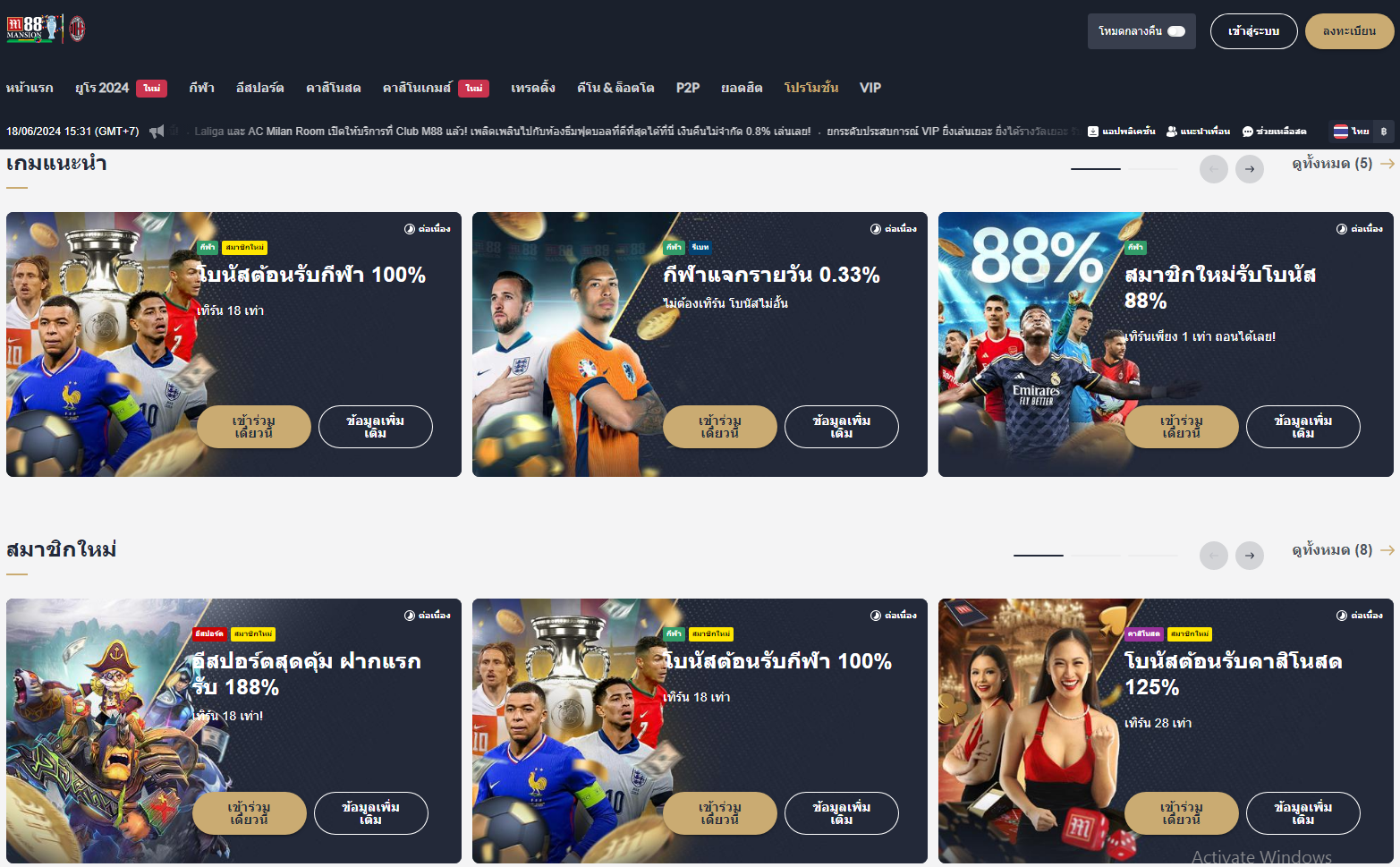Viewport: 1400px width, 867px height.
Task: Click the AC Milan club crest icon
Action: 78,29
